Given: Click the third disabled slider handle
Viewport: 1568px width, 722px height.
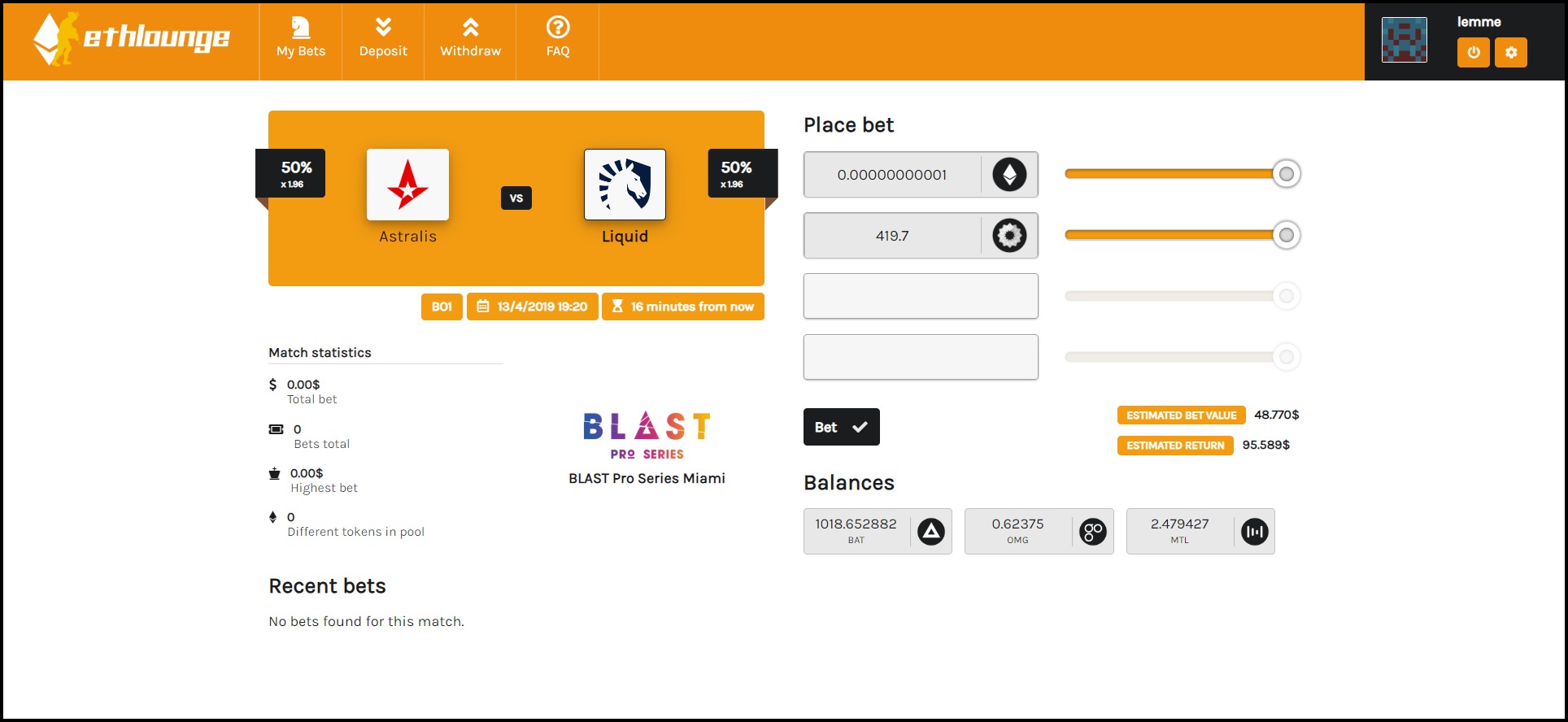Looking at the screenshot, I should click(x=1287, y=296).
